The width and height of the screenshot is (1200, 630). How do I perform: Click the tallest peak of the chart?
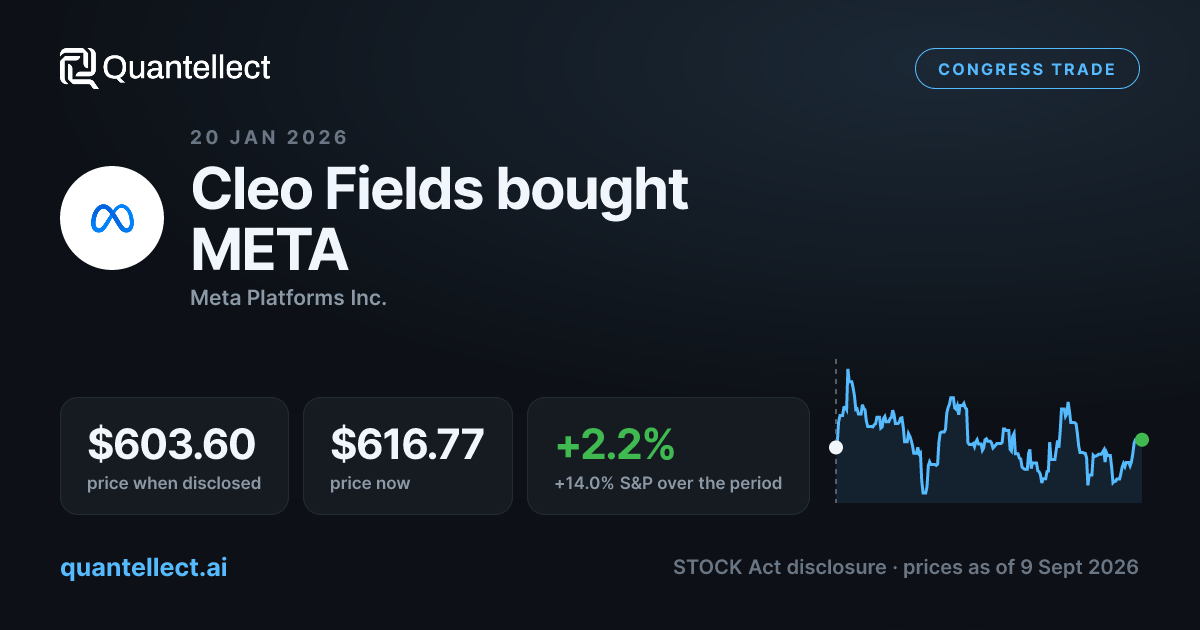pos(848,372)
